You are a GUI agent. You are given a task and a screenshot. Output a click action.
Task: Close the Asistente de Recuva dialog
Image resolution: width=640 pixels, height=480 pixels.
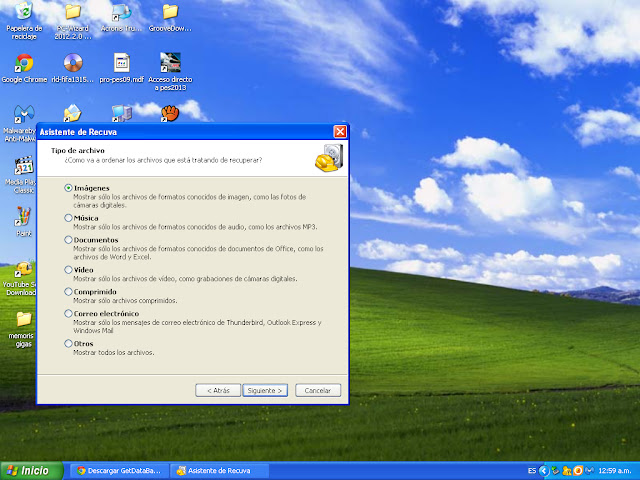340,131
